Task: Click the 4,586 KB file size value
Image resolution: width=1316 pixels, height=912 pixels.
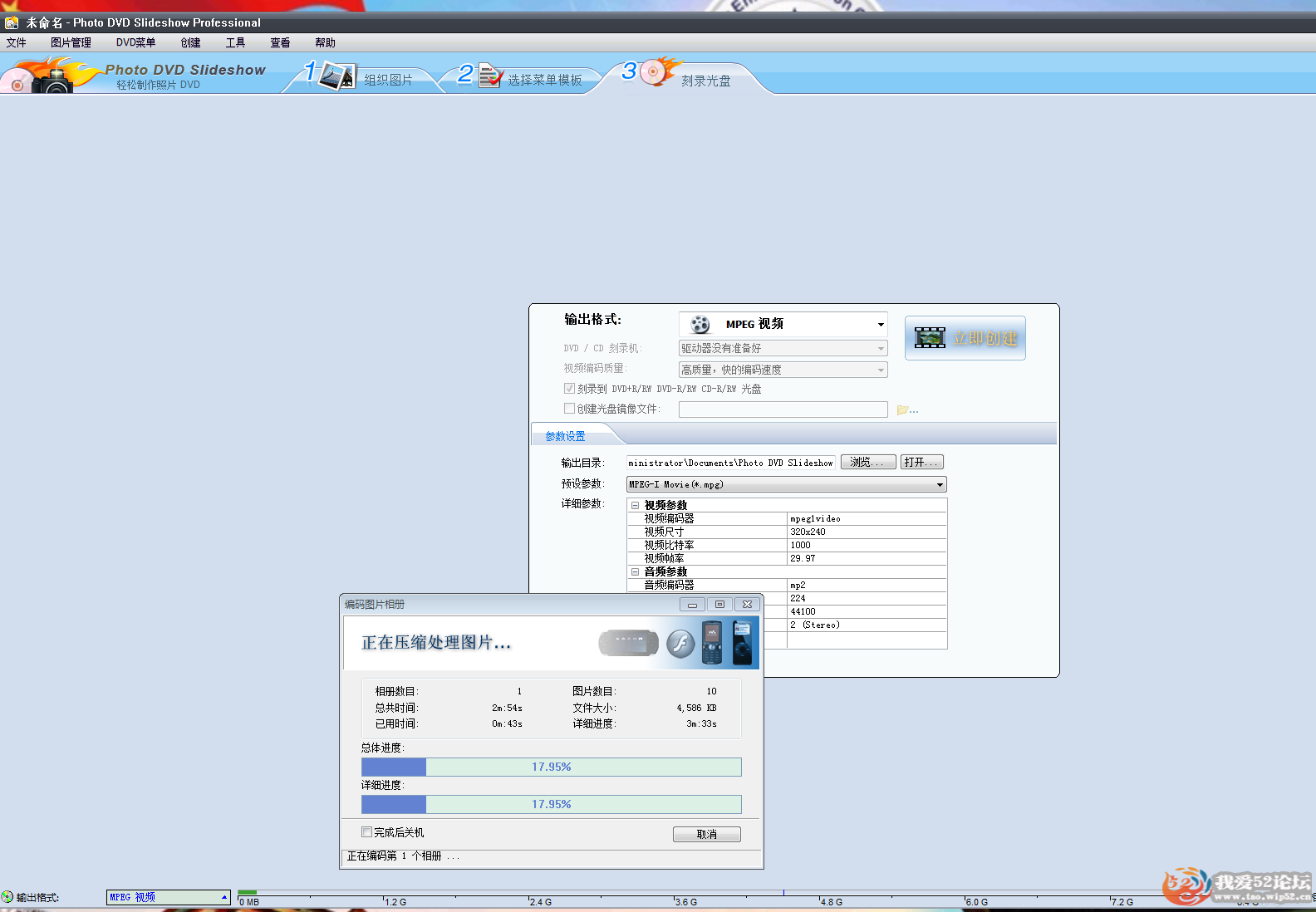Action: [696, 708]
